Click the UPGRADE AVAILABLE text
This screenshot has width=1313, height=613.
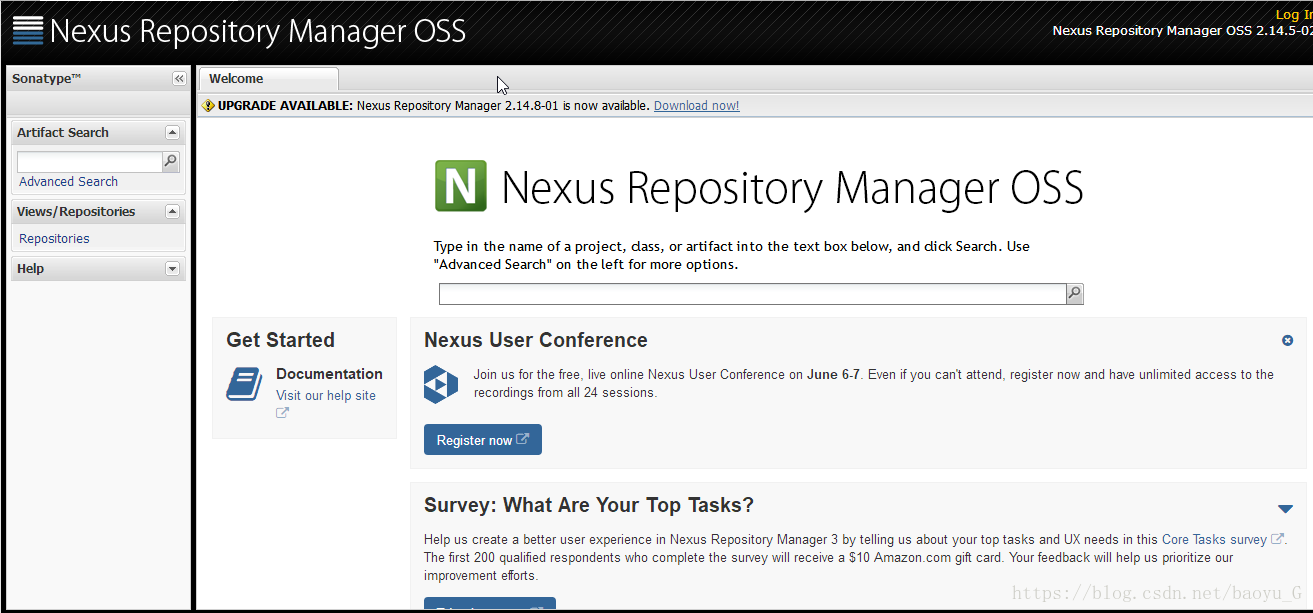(285, 106)
